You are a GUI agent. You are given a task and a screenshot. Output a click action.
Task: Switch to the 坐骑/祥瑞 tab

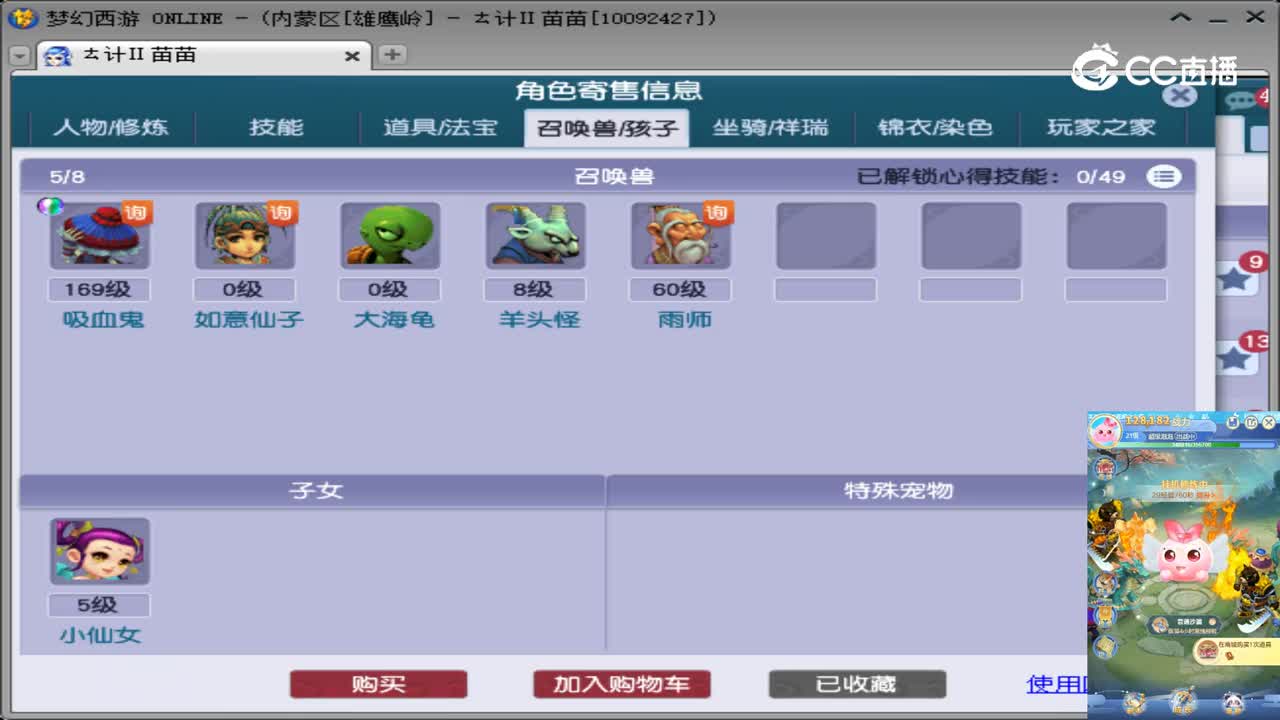[772, 128]
